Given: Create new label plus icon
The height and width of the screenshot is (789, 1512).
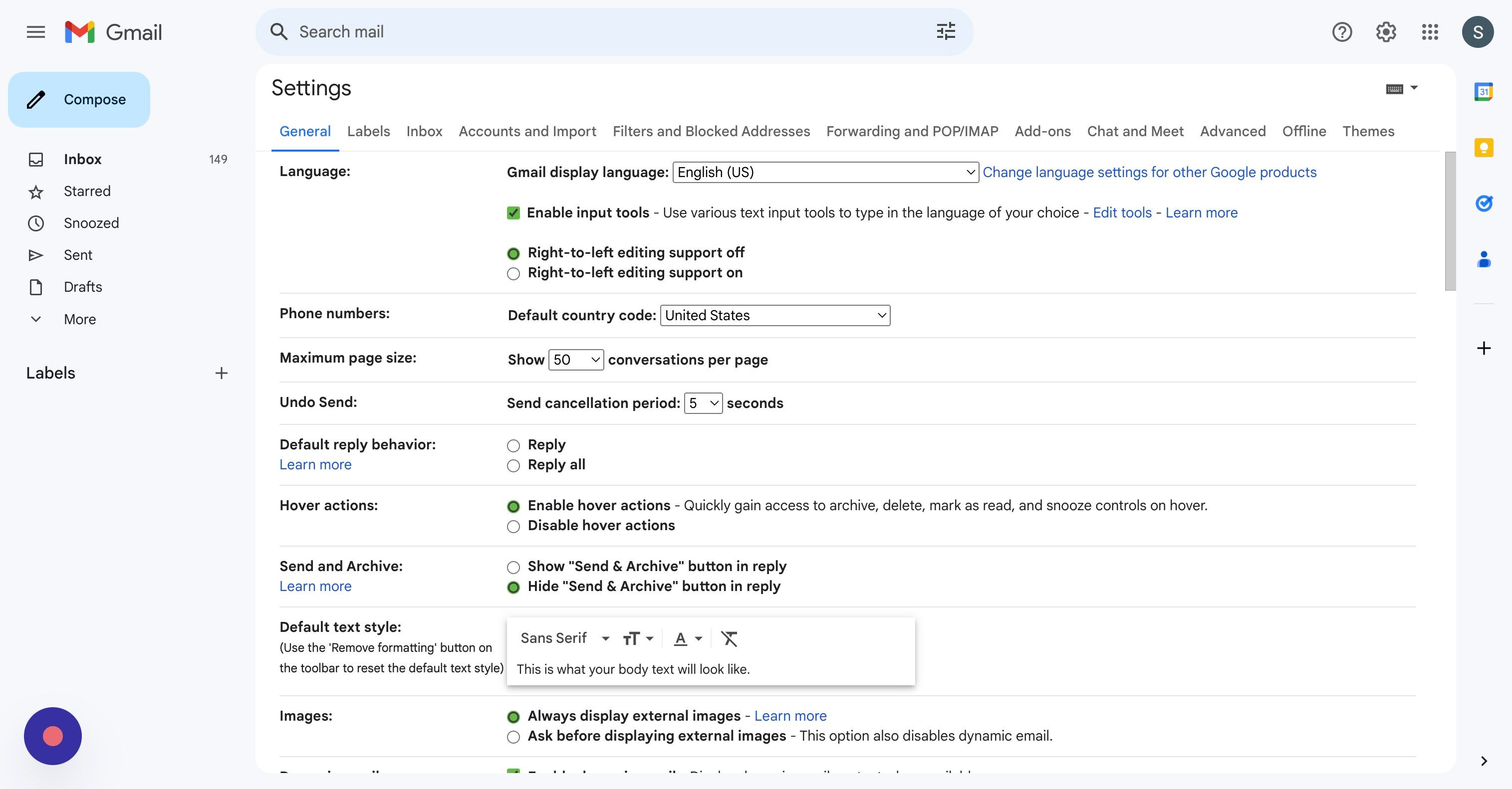Looking at the screenshot, I should pos(221,373).
